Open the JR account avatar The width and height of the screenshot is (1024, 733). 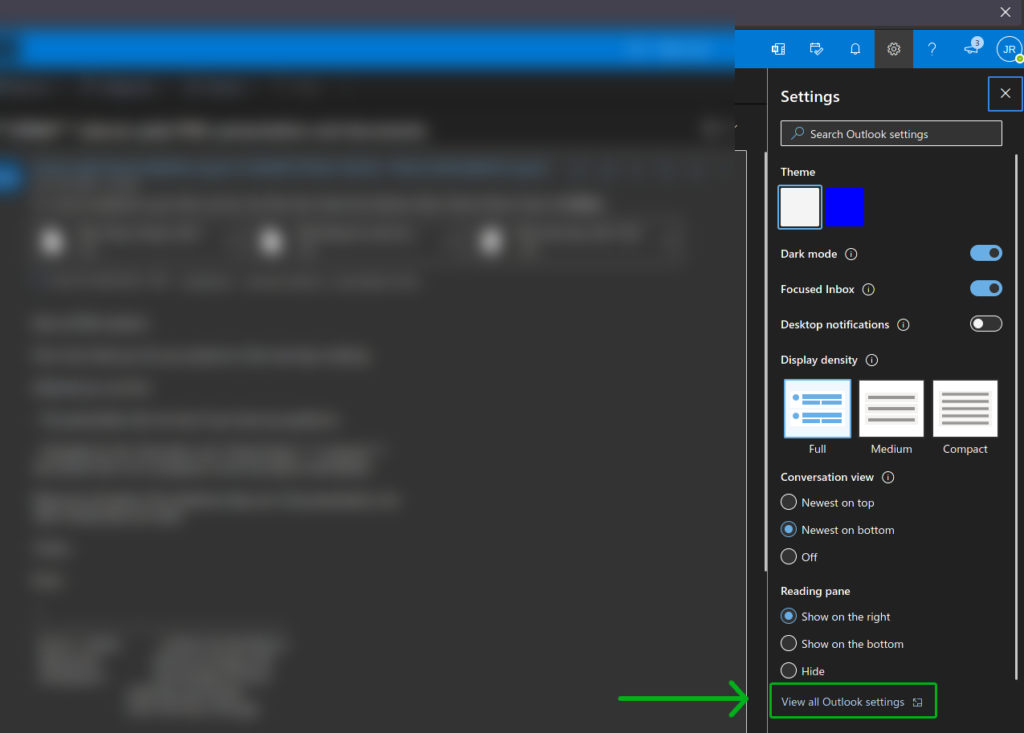coord(1009,49)
